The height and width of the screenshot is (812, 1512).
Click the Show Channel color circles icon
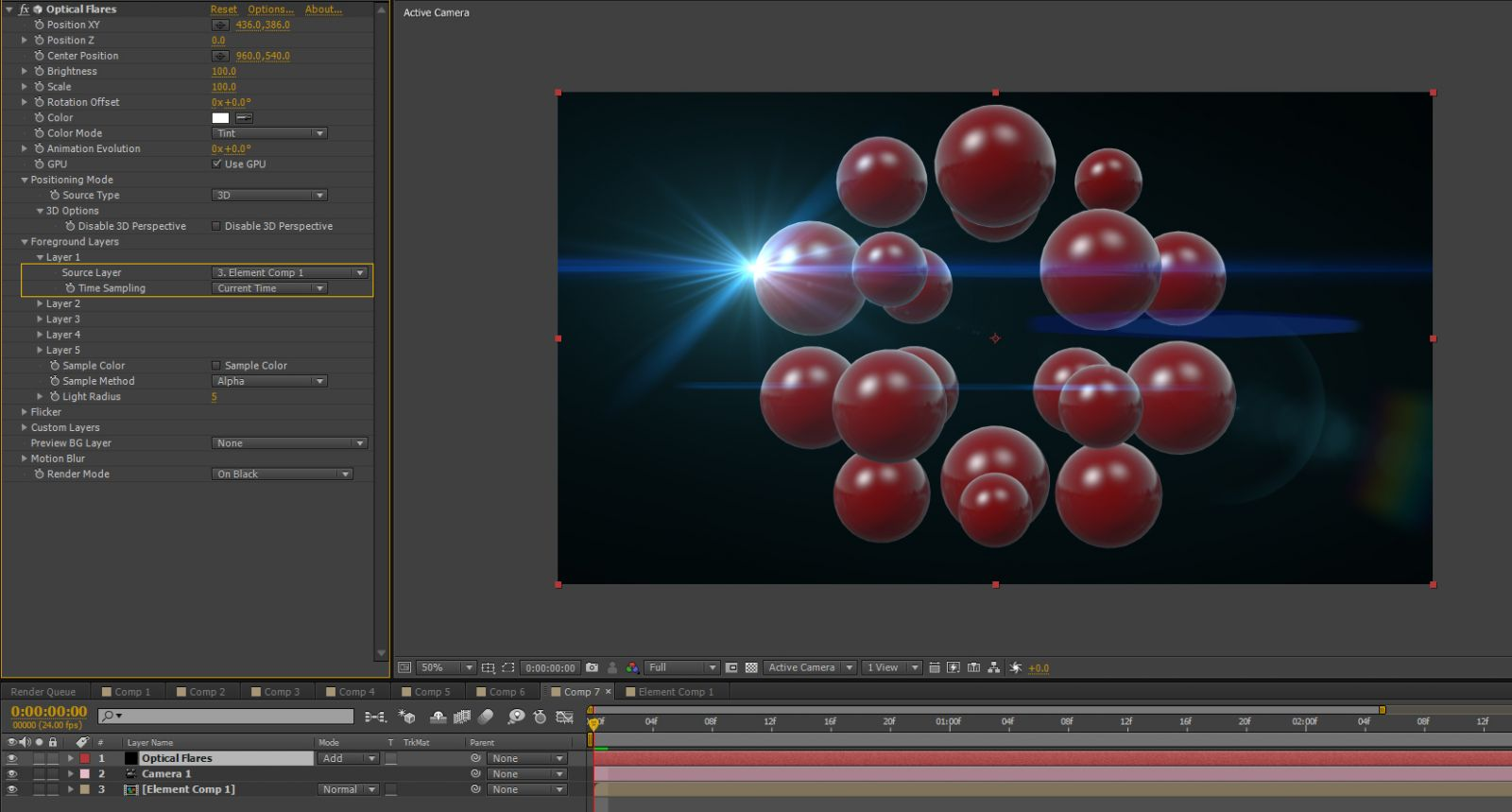point(632,667)
